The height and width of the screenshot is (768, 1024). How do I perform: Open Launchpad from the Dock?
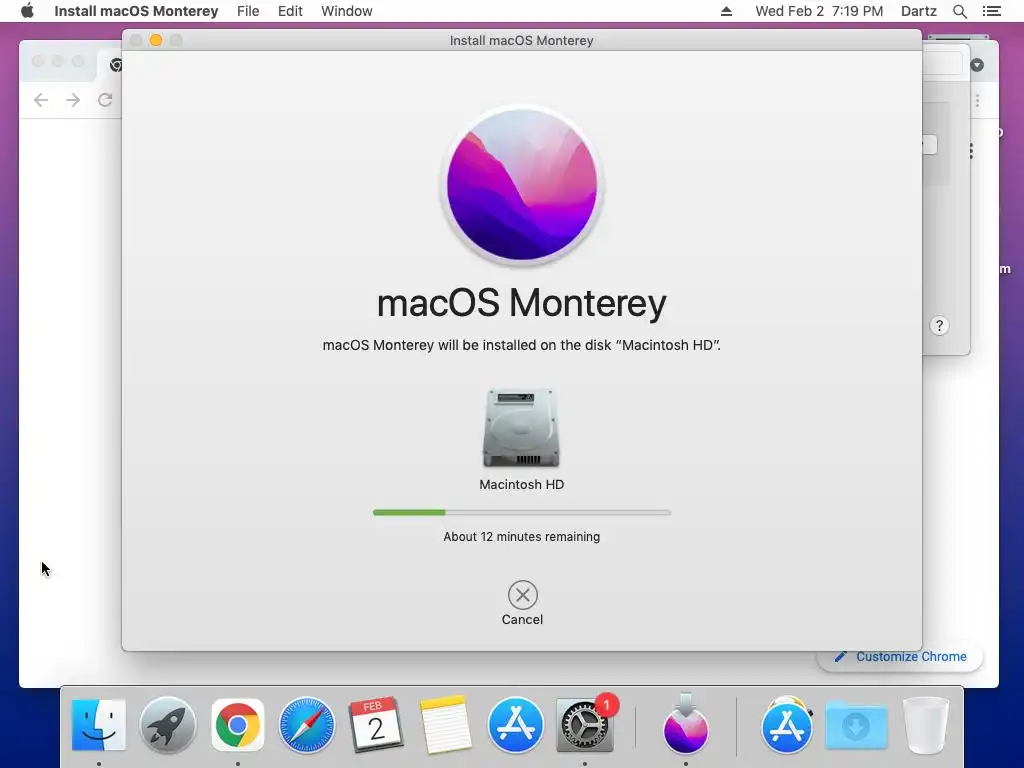[168, 725]
